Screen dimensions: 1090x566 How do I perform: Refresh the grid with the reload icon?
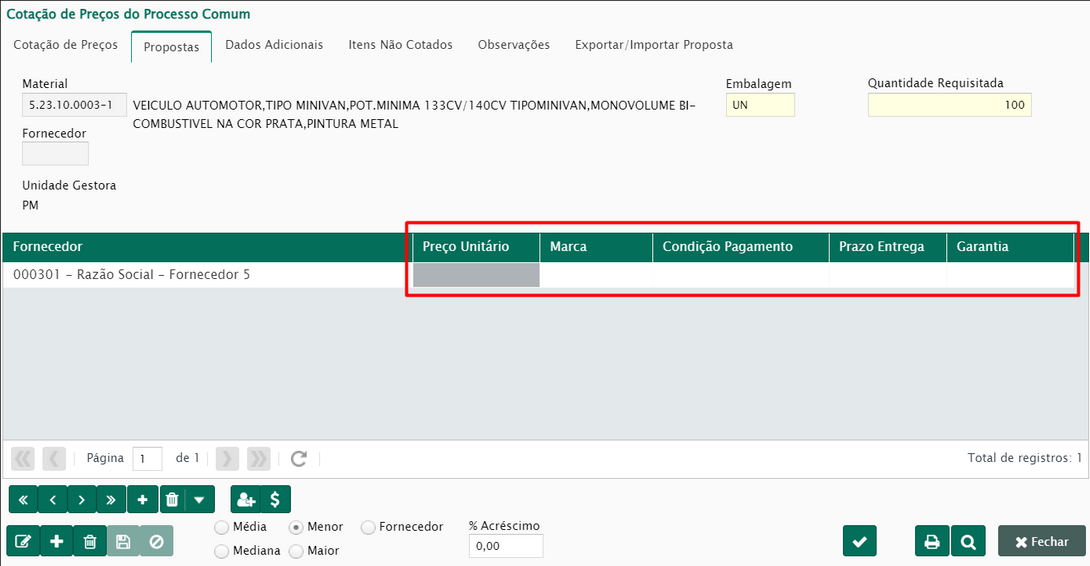(x=298, y=458)
